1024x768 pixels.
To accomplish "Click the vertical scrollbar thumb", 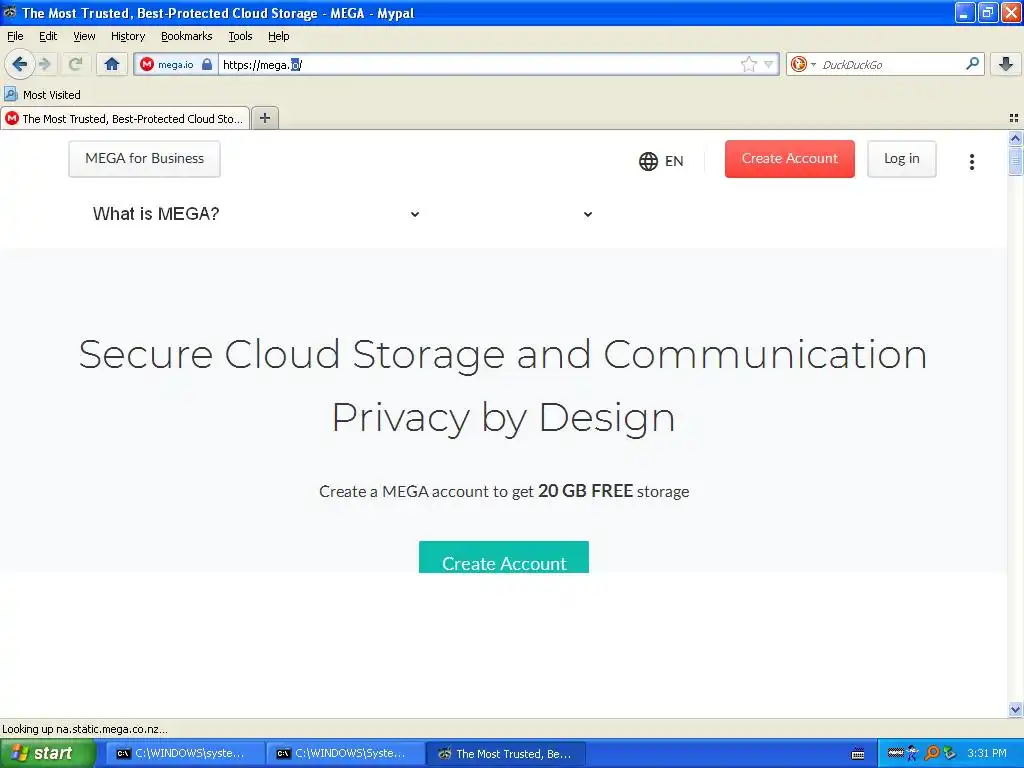I will click(x=1015, y=161).
